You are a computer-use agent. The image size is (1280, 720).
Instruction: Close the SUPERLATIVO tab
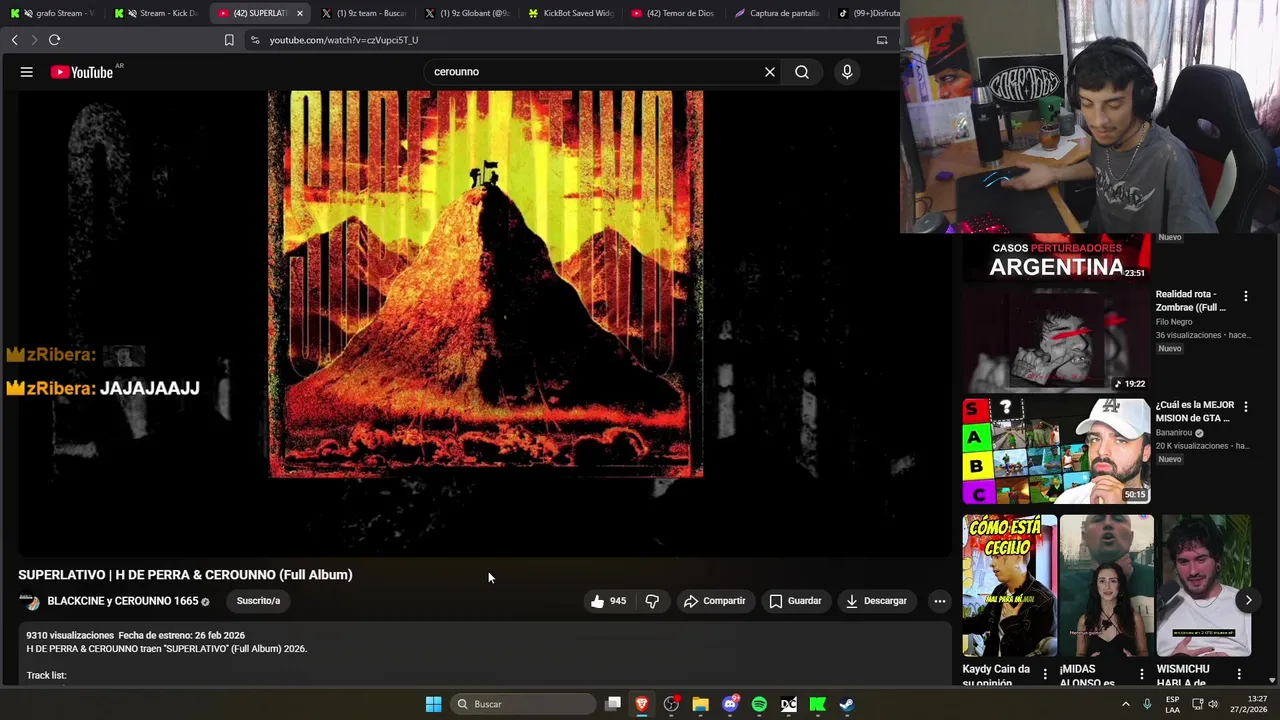coord(299,13)
